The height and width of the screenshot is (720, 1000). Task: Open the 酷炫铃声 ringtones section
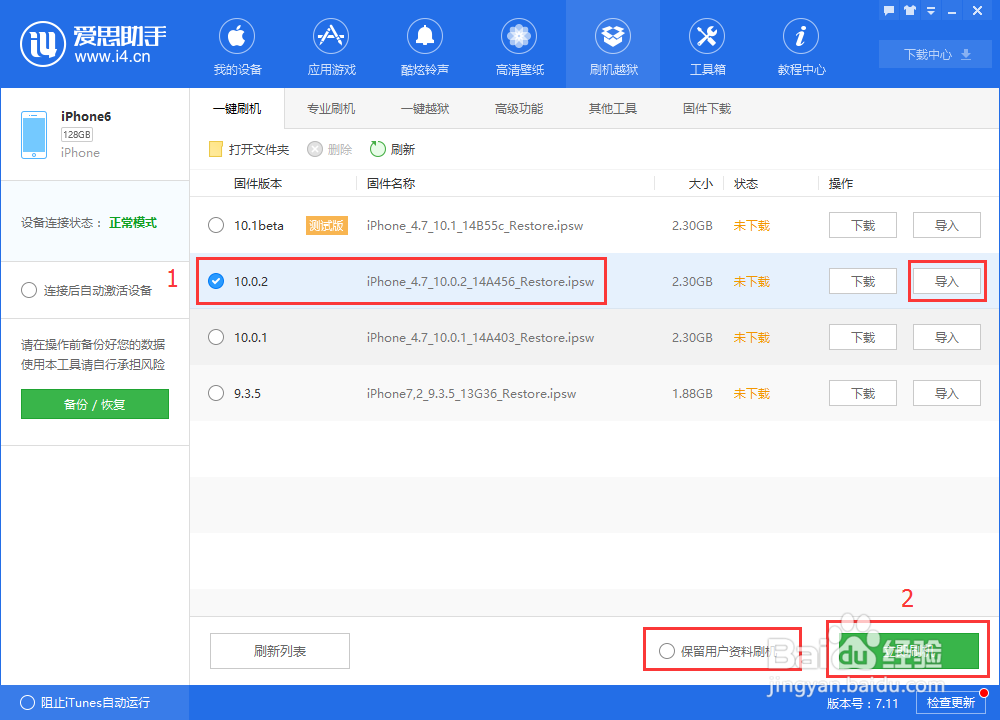tap(425, 47)
